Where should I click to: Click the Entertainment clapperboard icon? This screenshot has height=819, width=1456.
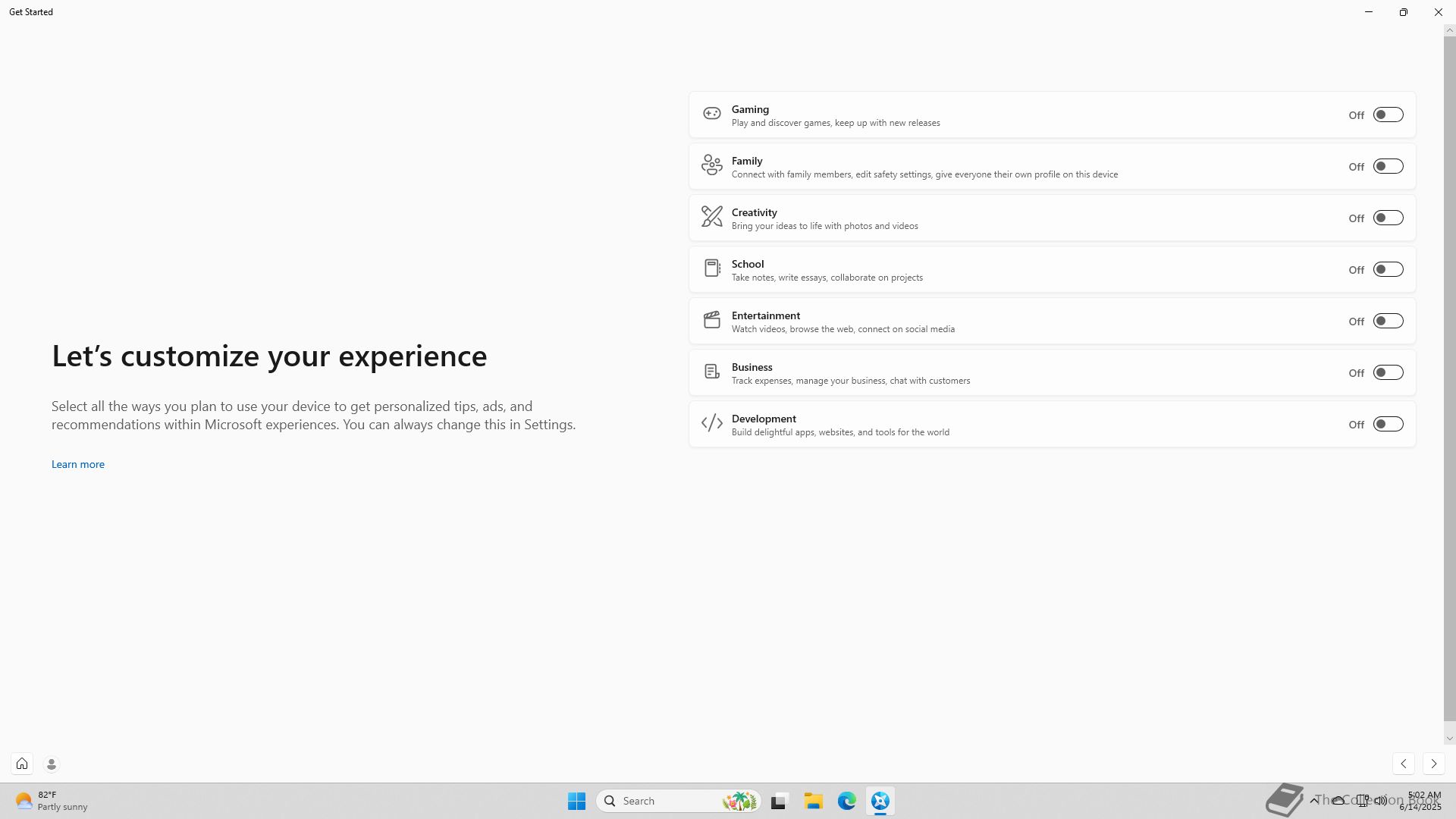tap(711, 320)
